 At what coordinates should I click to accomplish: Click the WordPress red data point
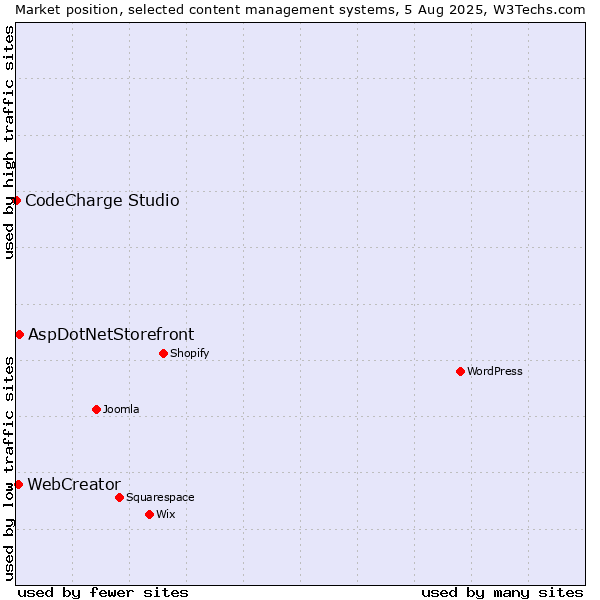point(460,372)
